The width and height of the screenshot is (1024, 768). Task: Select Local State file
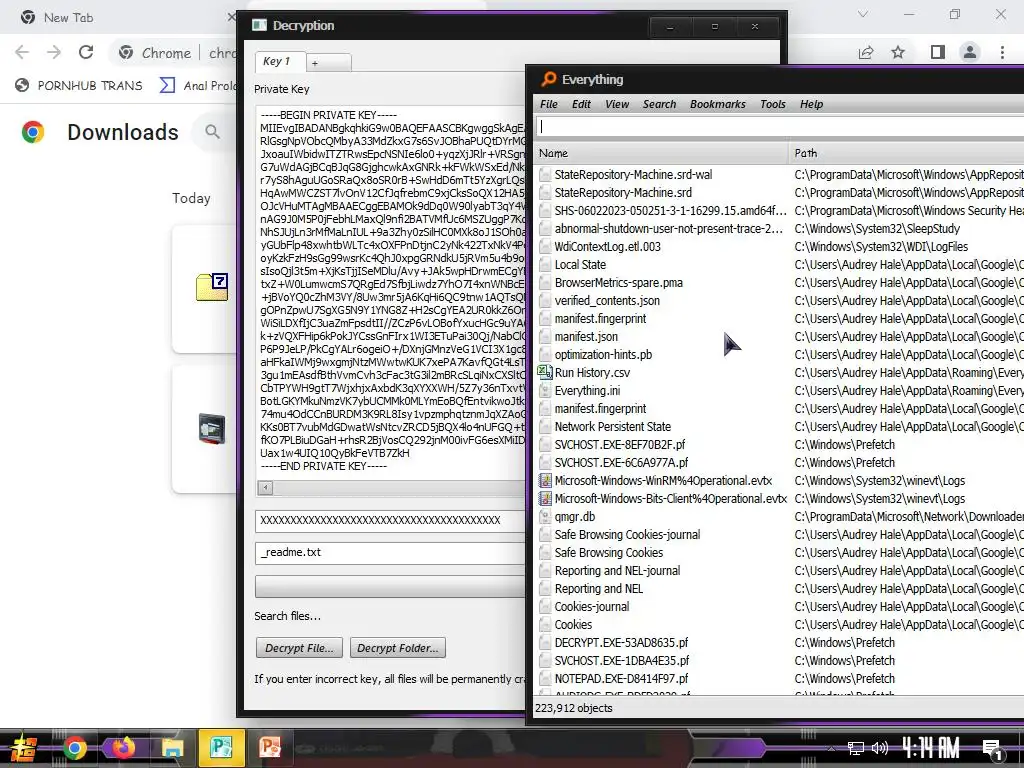click(x=580, y=264)
